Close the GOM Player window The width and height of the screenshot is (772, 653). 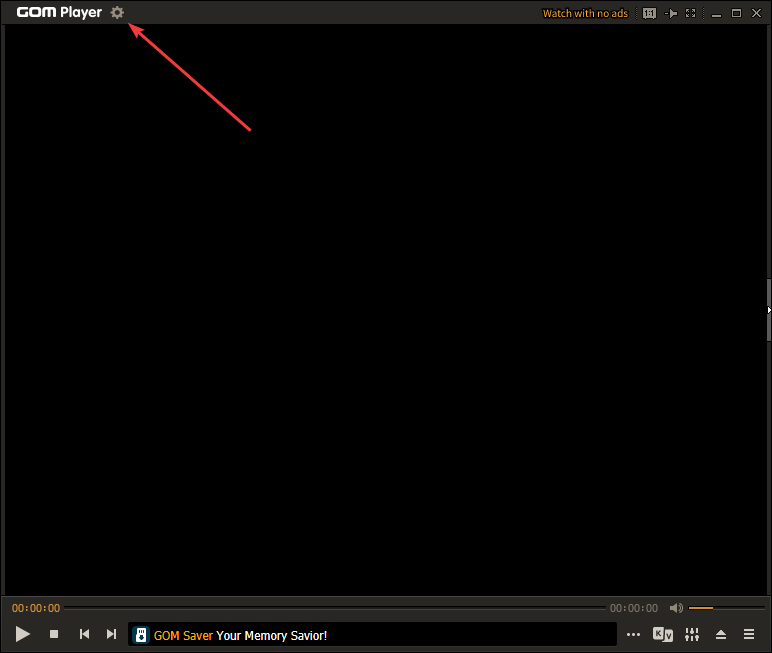756,13
